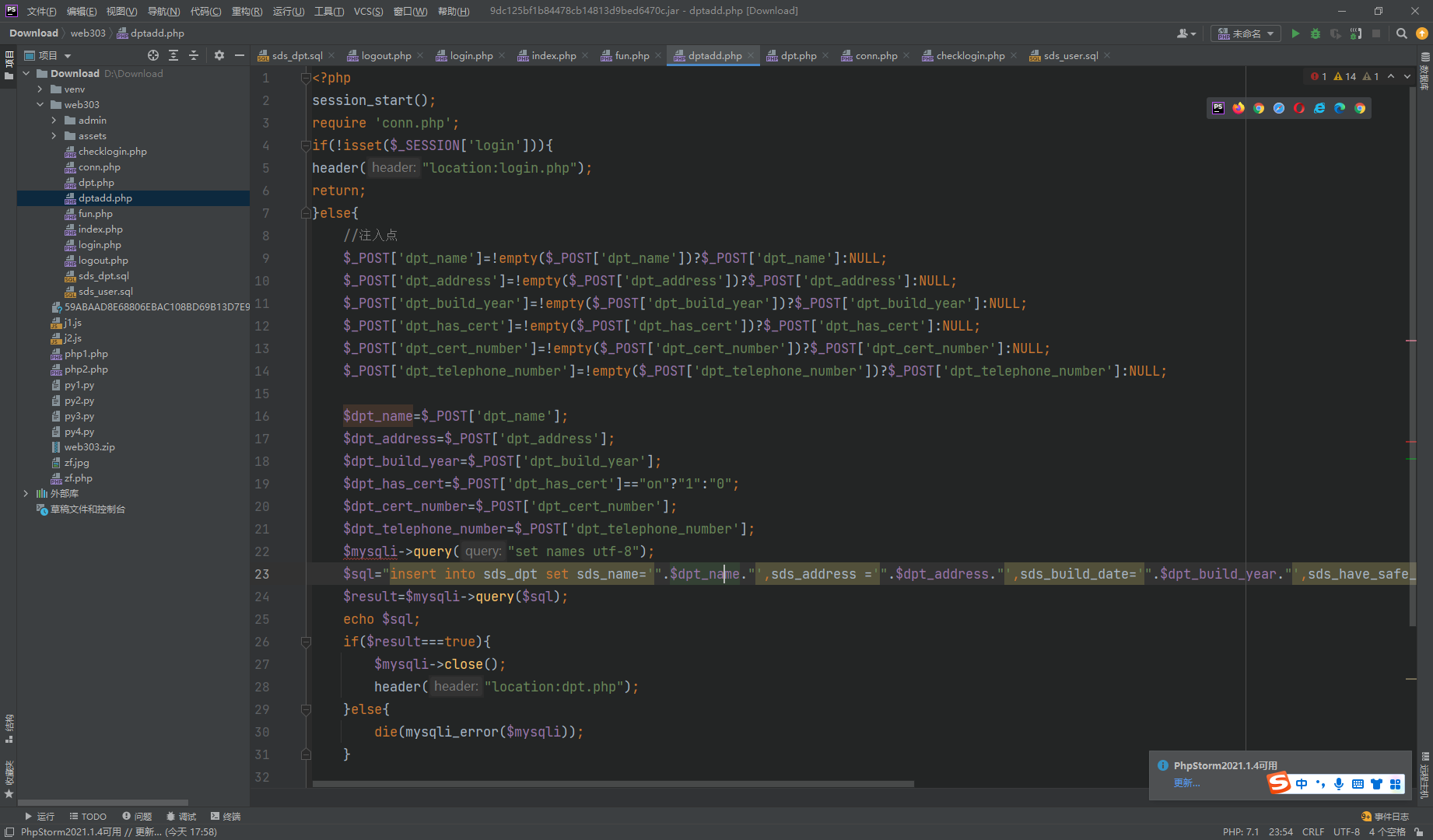Open built-in preview PhpStorm icon
This screenshot has height=840, width=1433.
pos(1218,108)
